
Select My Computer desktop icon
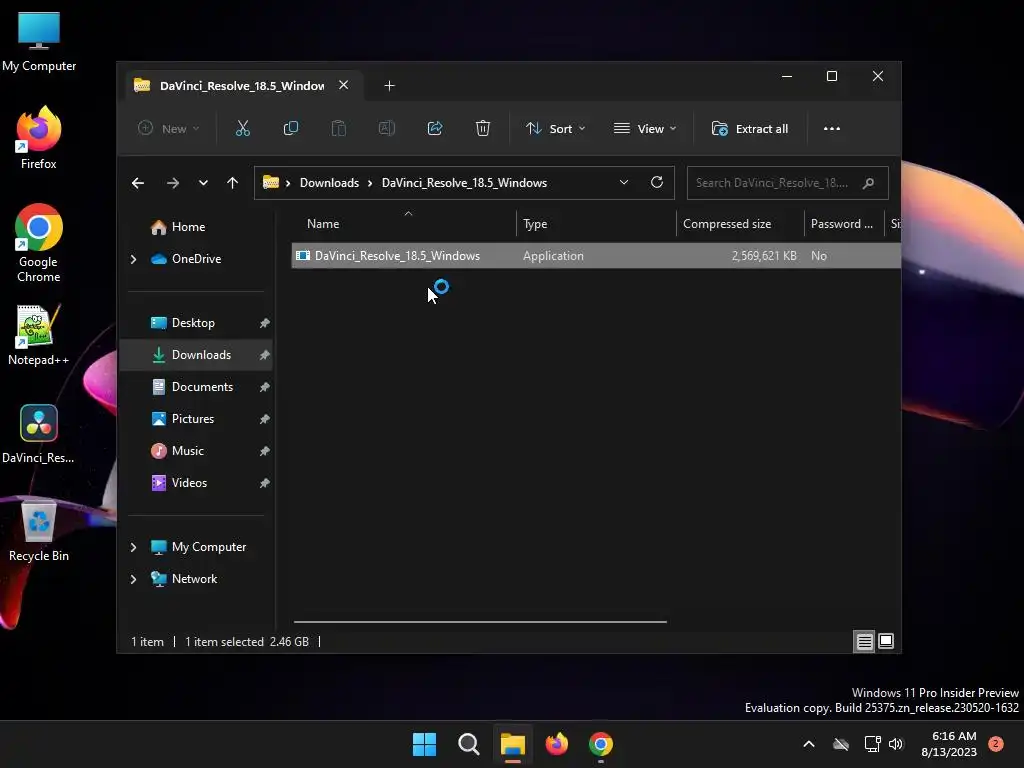tap(39, 41)
